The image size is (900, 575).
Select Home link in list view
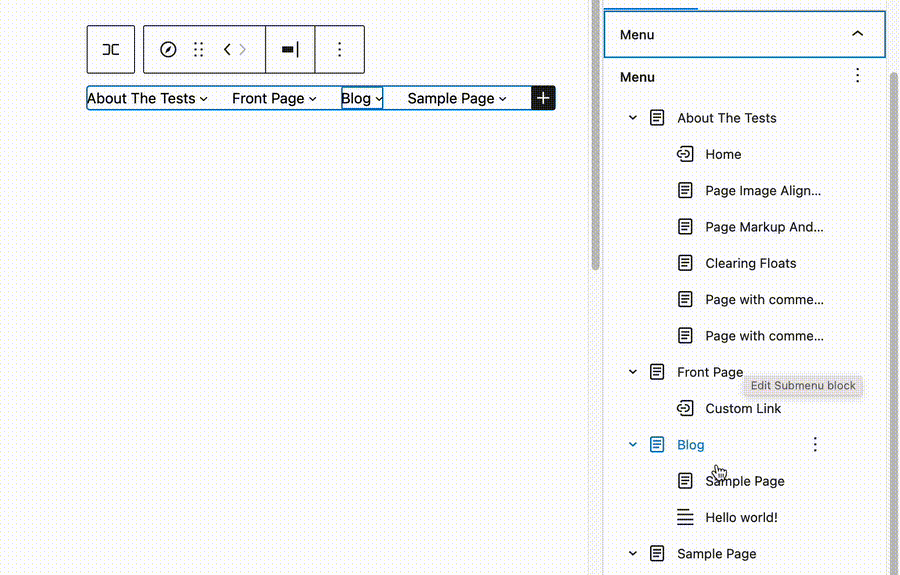coord(723,154)
